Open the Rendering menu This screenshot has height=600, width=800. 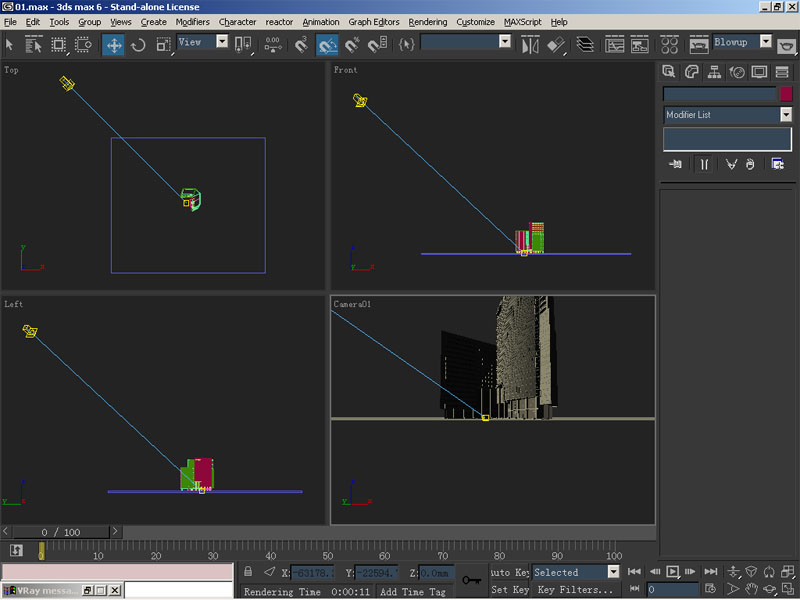pos(428,22)
